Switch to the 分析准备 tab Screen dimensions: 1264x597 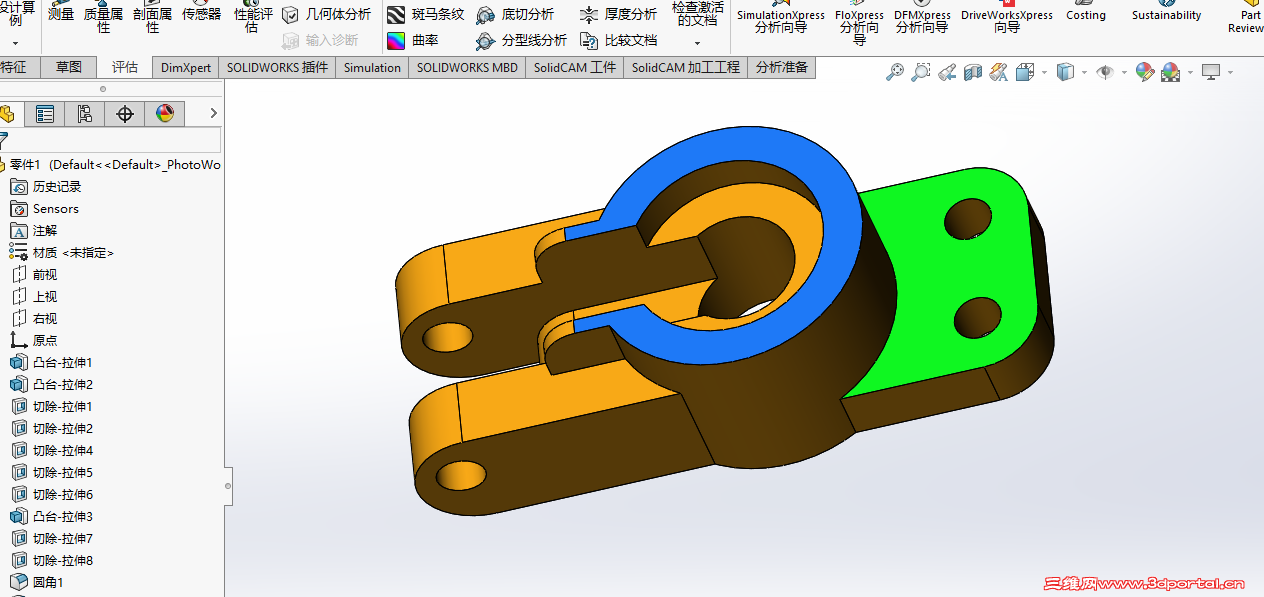coord(781,67)
